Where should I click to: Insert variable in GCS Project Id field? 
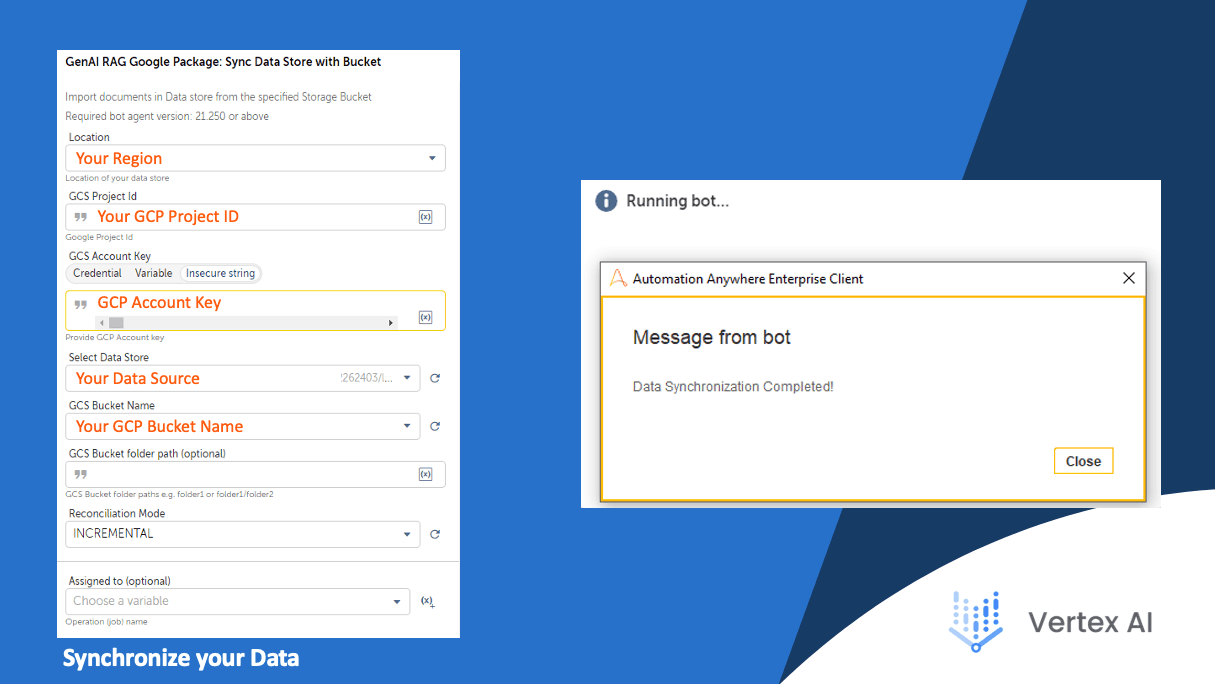[x=425, y=217]
